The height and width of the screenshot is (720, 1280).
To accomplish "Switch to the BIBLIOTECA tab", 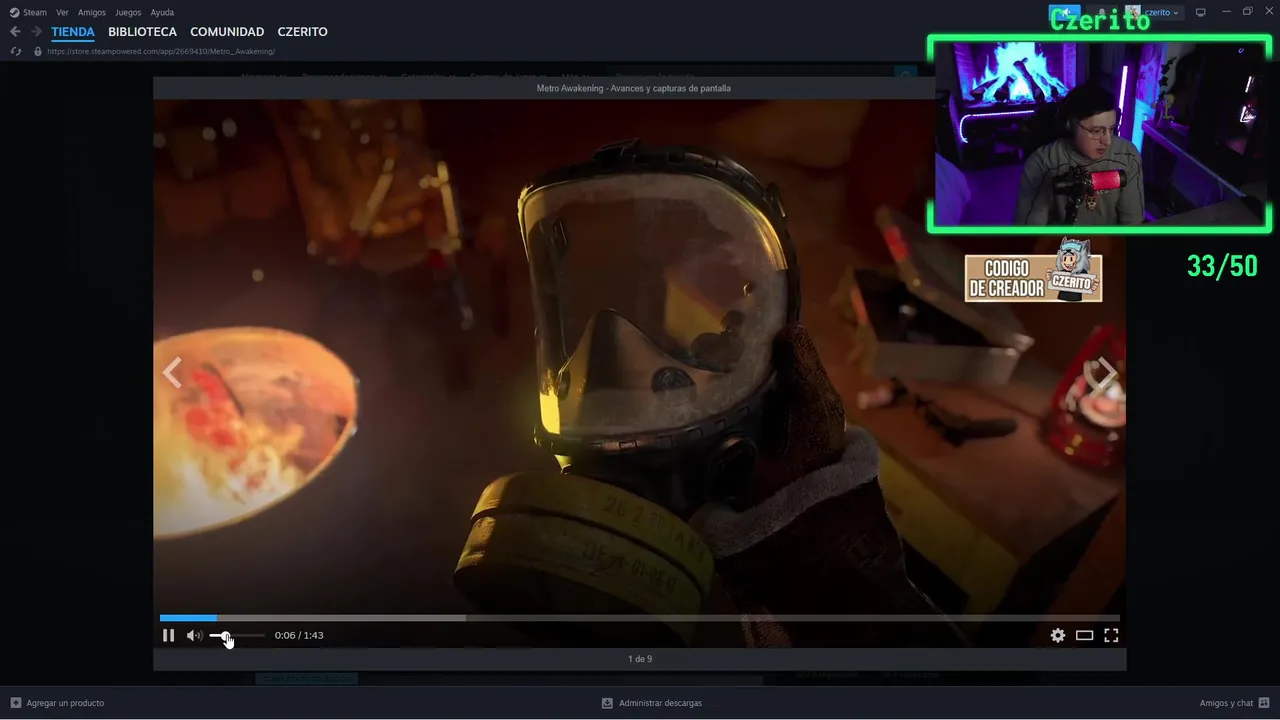I will tap(142, 32).
